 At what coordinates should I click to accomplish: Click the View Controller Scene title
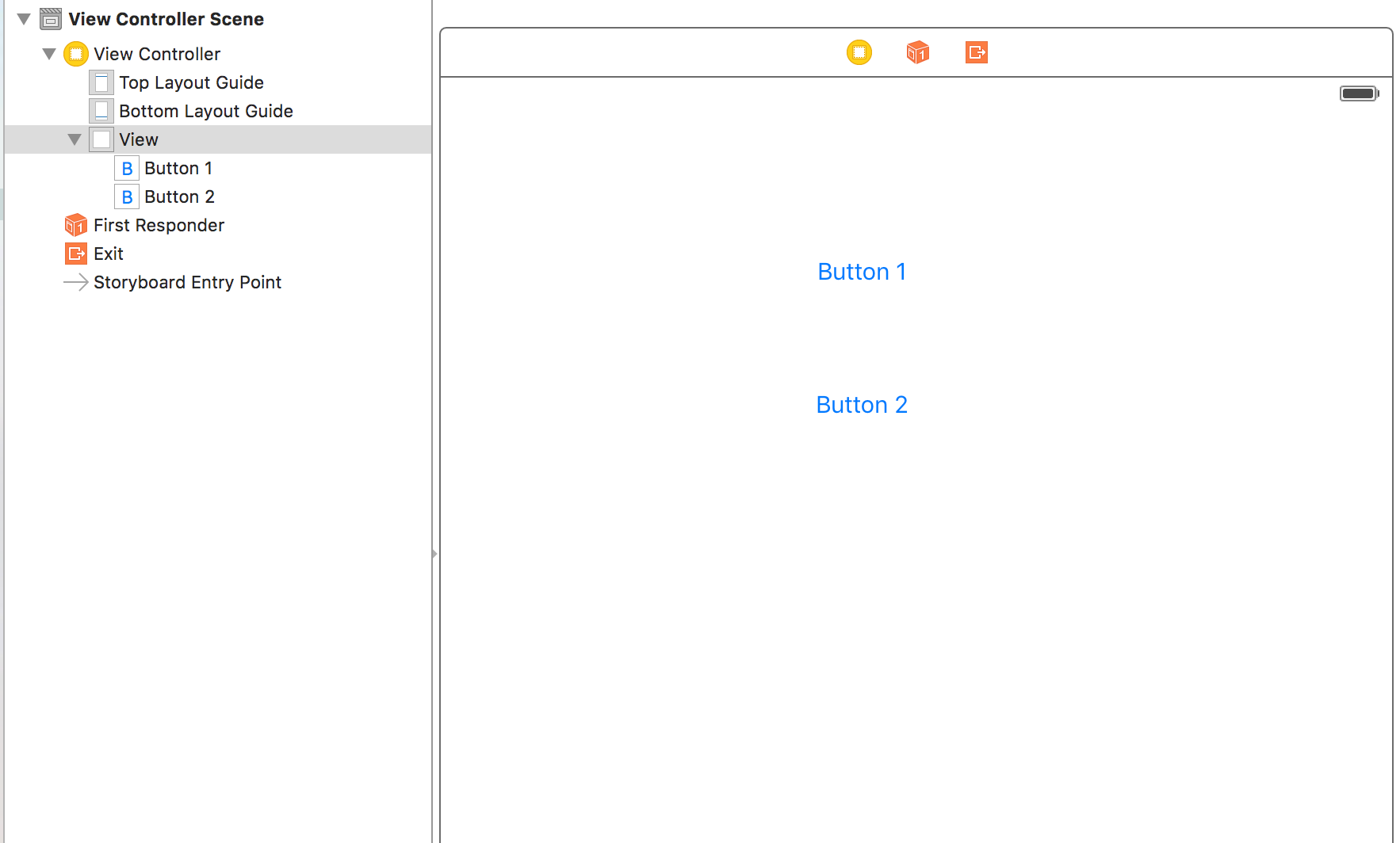coord(166,18)
